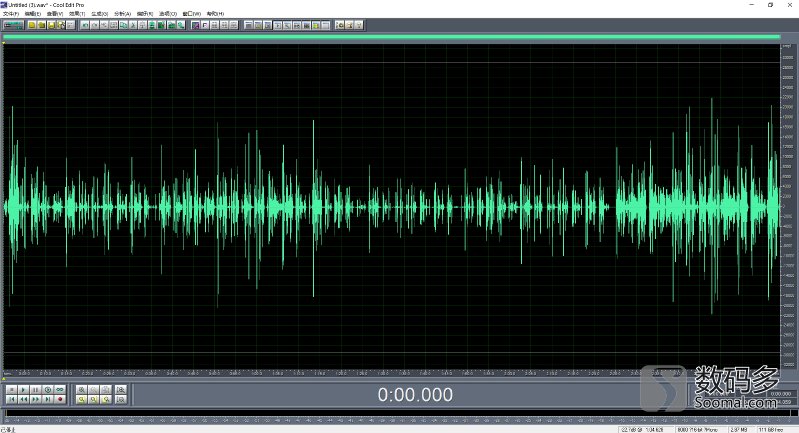Toggle loop playback with the infinity button
Image resolution: width=799 pixels, height=433 pixels.
click(60, 390)
